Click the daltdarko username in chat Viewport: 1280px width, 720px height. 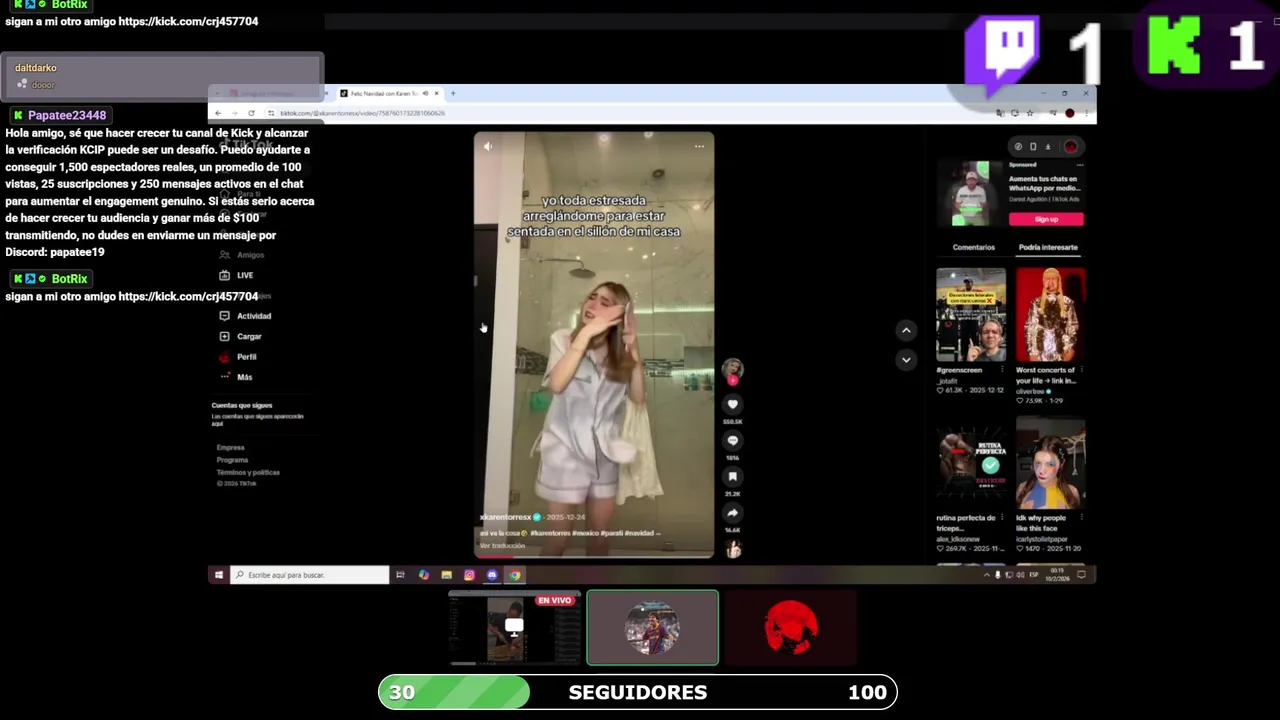coord(36,68)
